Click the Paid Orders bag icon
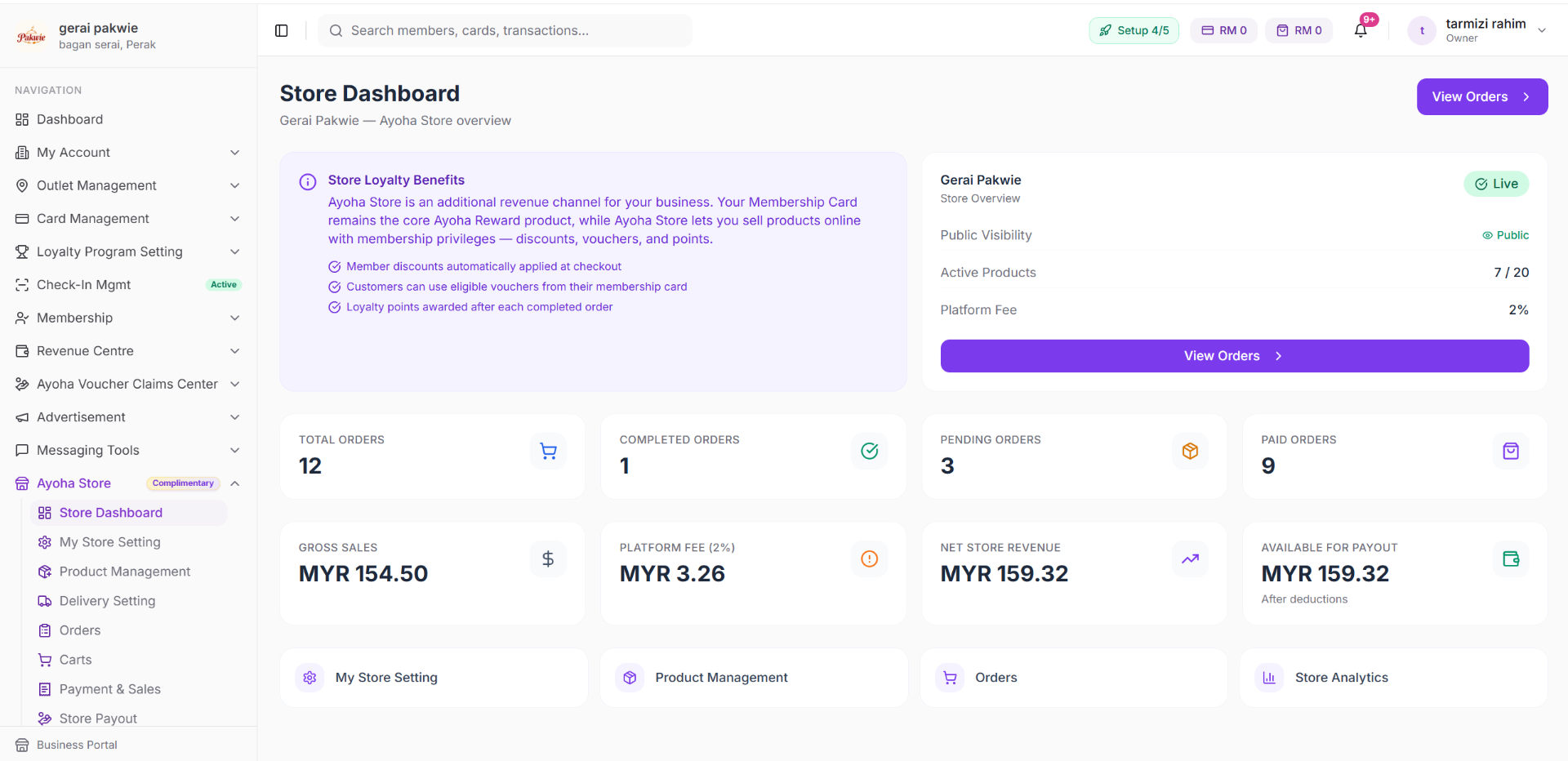 click(x=1511, y=451)
